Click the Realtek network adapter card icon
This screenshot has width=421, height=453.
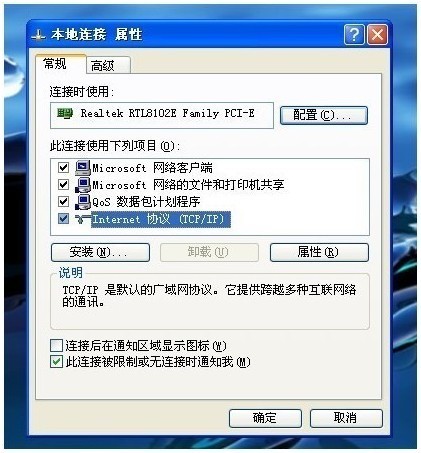coord(65,114)
